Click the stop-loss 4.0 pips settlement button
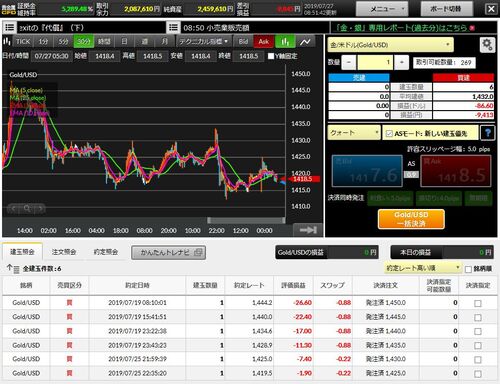This screenshot has width=500, height=384. pyautogui.click(x=439, y=198)
